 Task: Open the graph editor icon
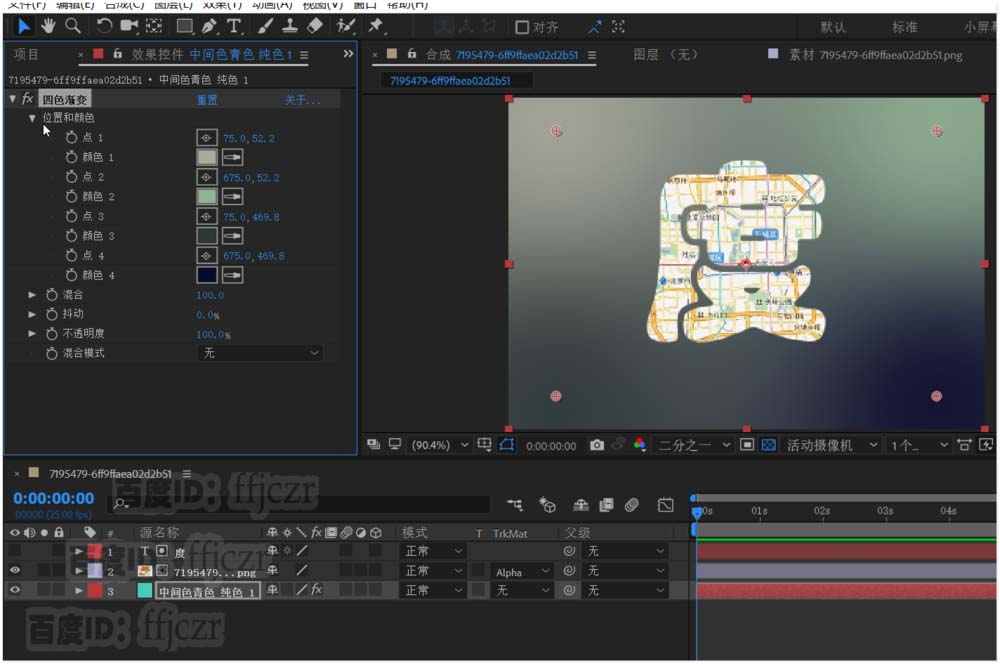[665, 505]
